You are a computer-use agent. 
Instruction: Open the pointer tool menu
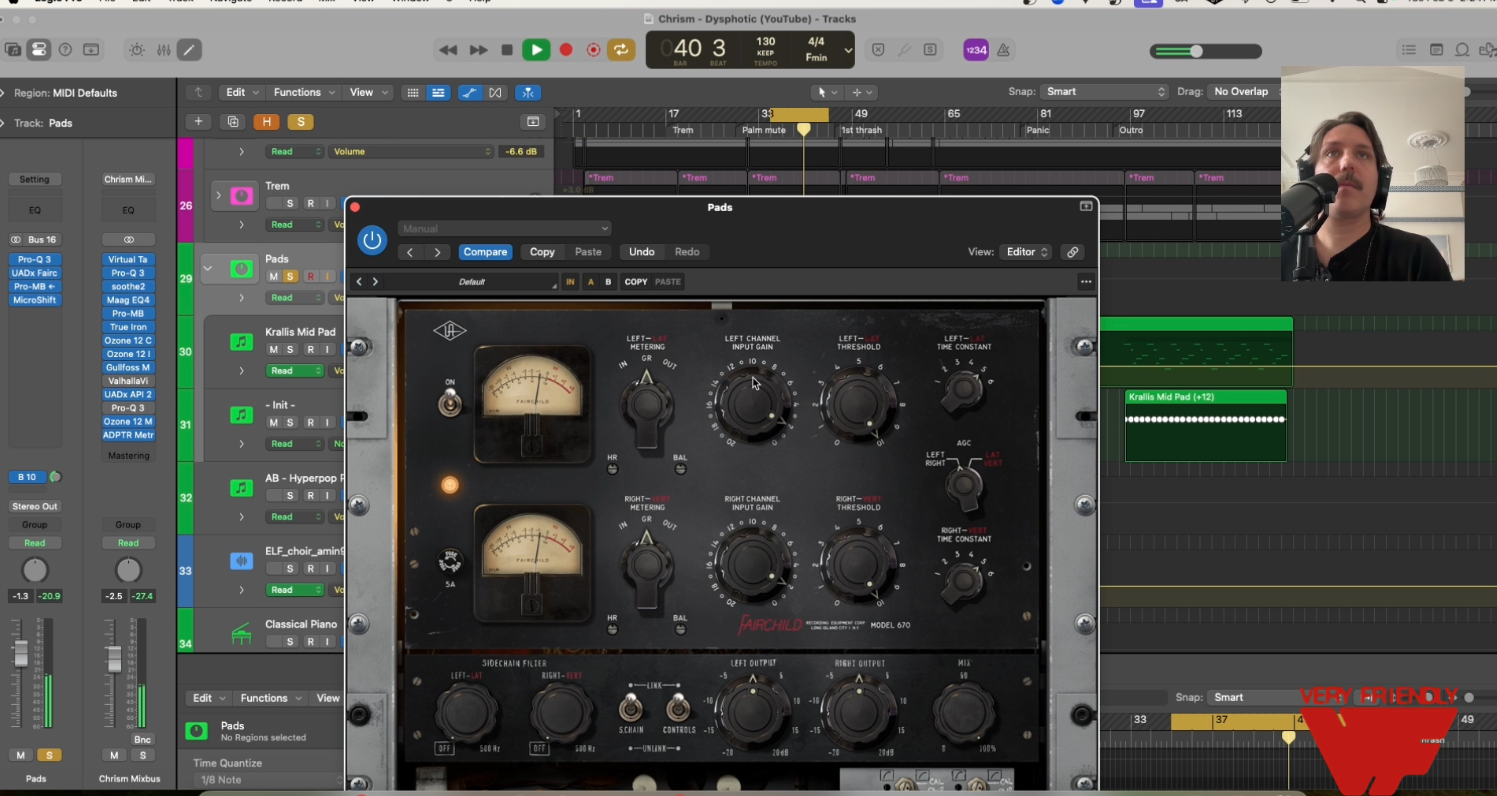pos(825,92)
